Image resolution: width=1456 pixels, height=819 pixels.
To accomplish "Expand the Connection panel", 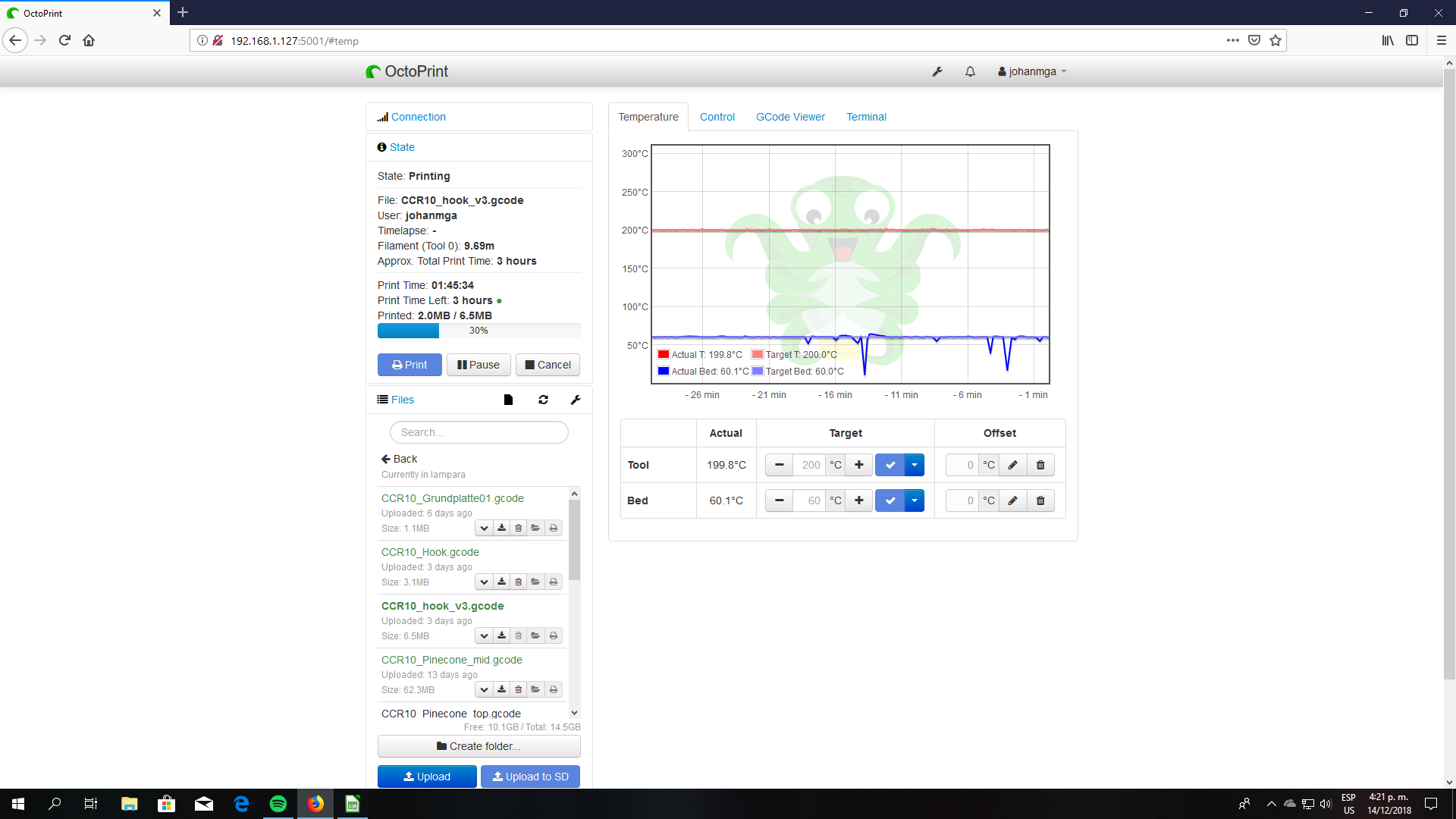I will [x=418, y=117].
